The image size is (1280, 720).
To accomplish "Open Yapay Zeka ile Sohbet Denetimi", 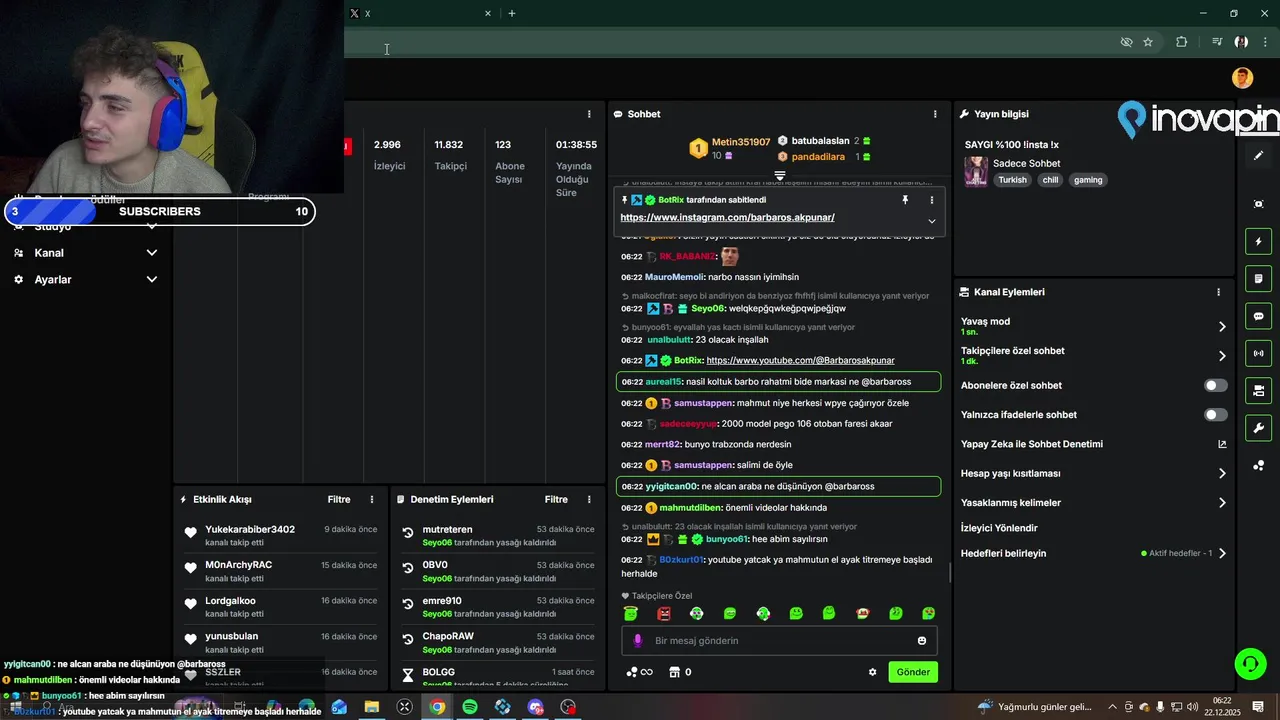I will pyautogui.click(x=1031, y=444).
